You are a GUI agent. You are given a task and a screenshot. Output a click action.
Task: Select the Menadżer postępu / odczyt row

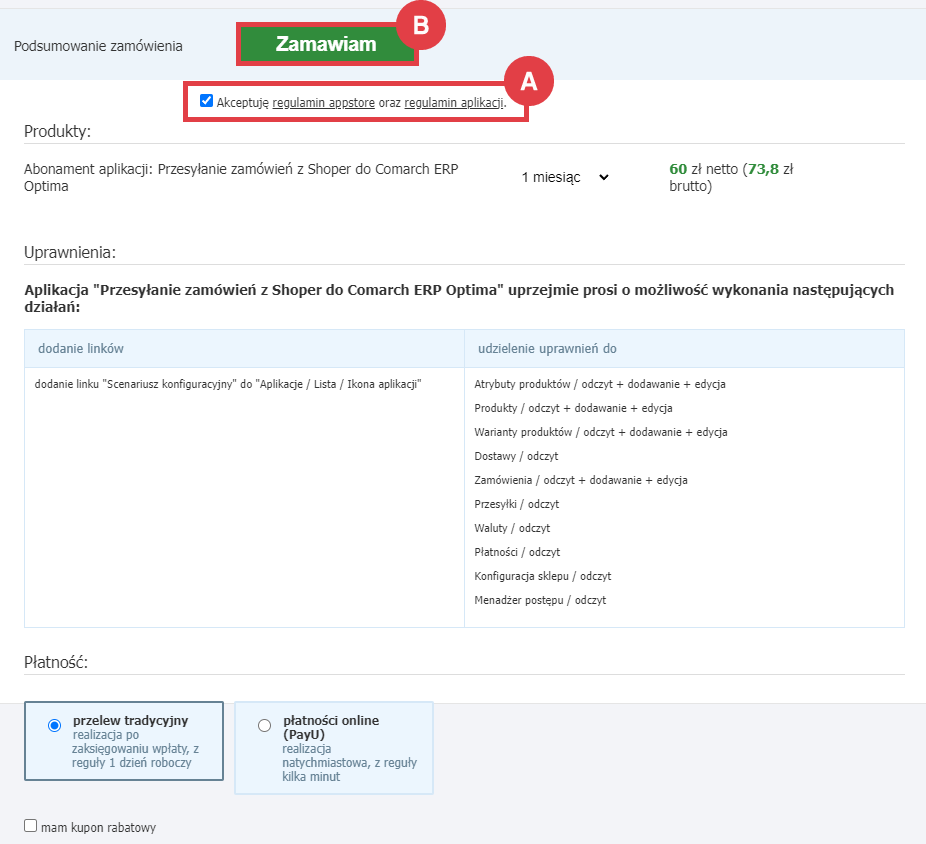coord(540,600)
